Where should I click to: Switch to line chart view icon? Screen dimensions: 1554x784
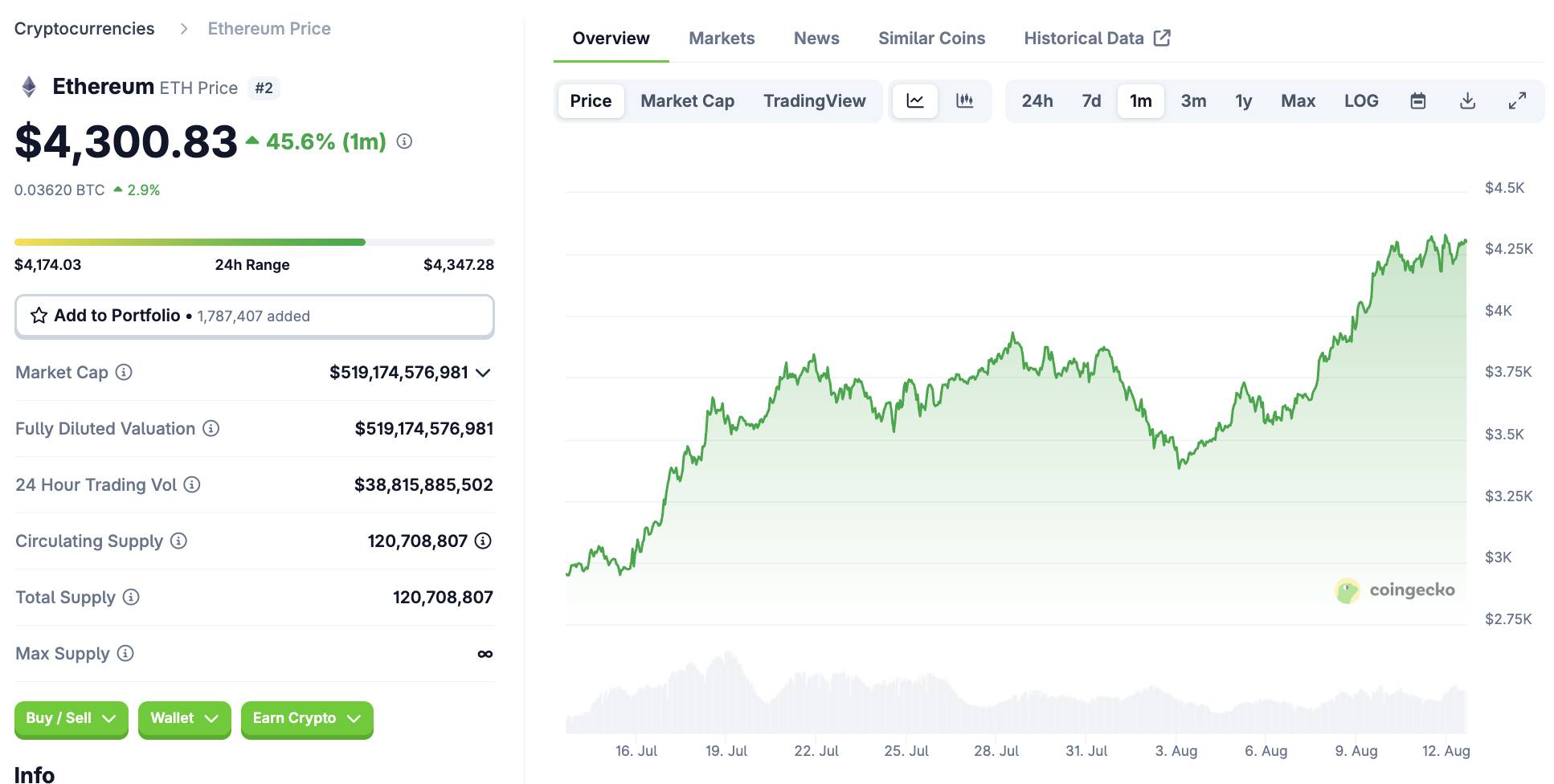[x=915, y=101]
